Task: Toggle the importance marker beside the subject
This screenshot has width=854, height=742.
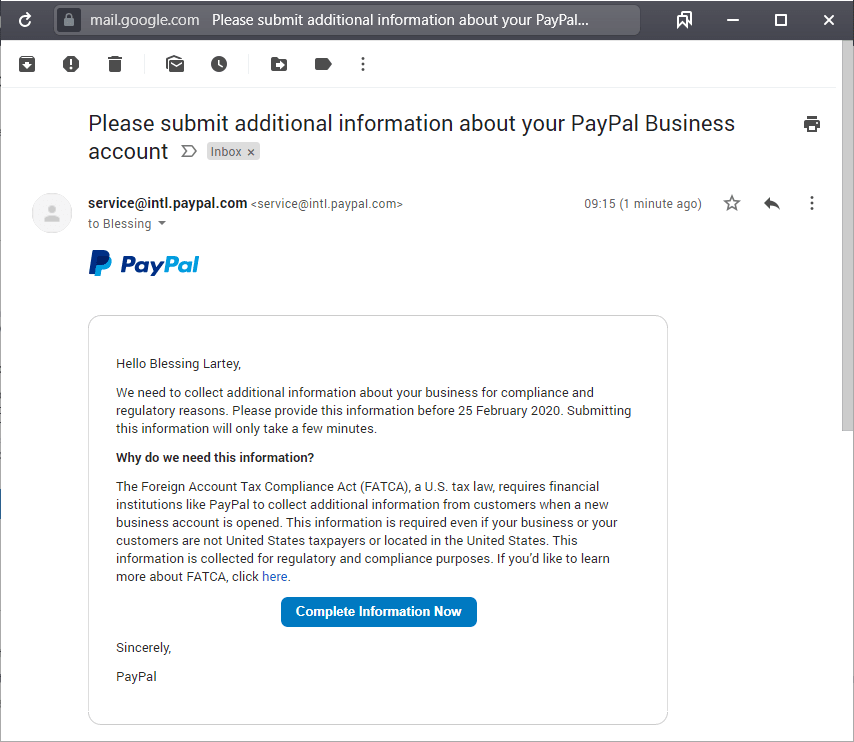Action: (x=188, y=152)
